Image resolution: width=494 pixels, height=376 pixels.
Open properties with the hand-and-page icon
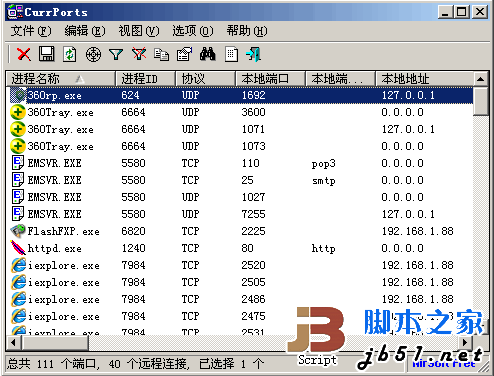point(184,54)
